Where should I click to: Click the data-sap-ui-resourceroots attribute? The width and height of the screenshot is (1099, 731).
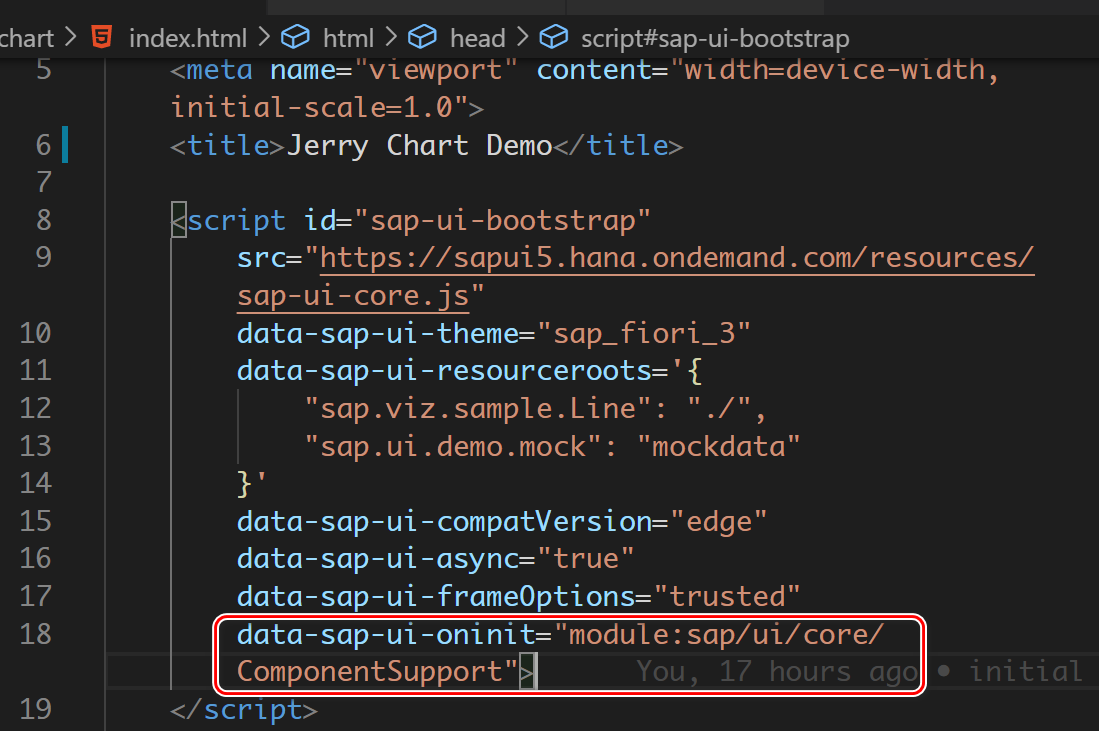(444, 371)
